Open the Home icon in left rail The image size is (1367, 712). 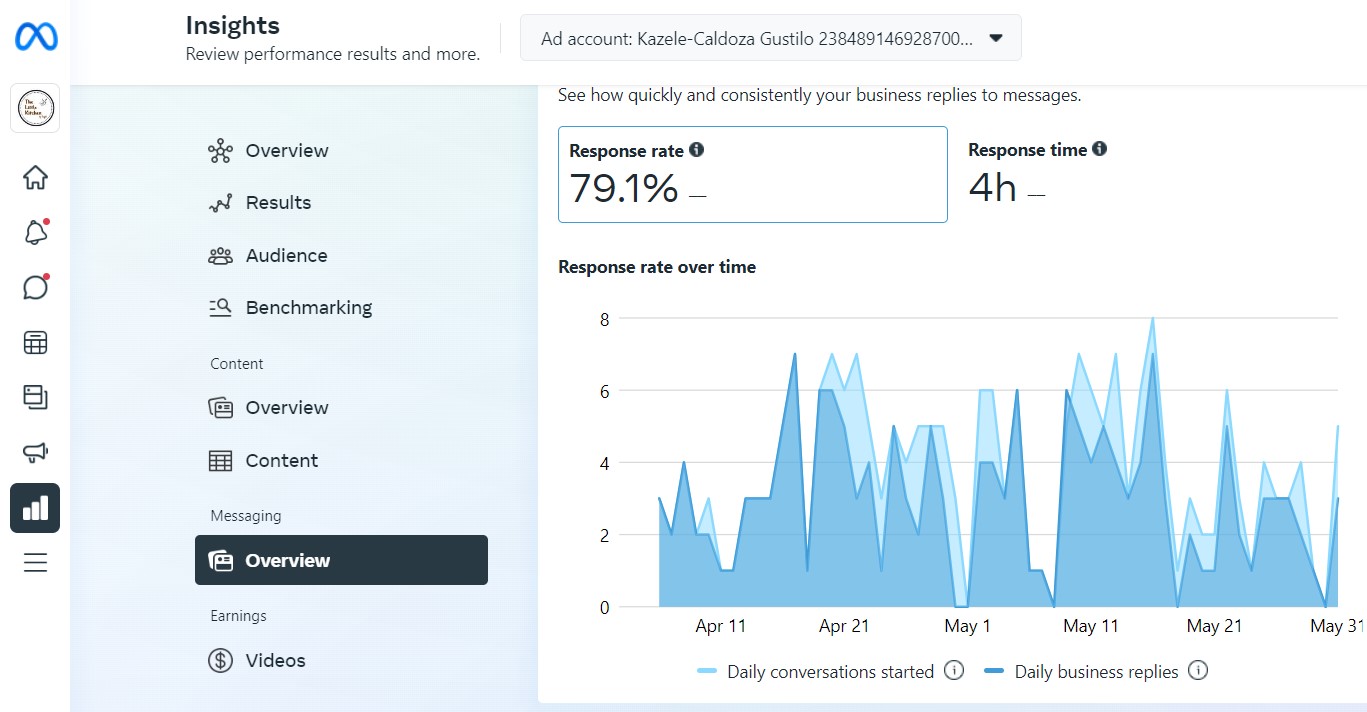[x=35, y=178]
